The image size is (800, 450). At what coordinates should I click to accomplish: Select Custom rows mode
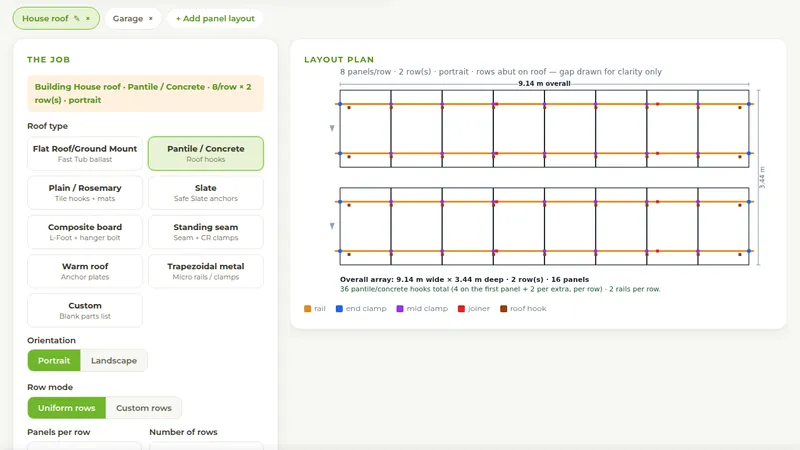point(144,408)
